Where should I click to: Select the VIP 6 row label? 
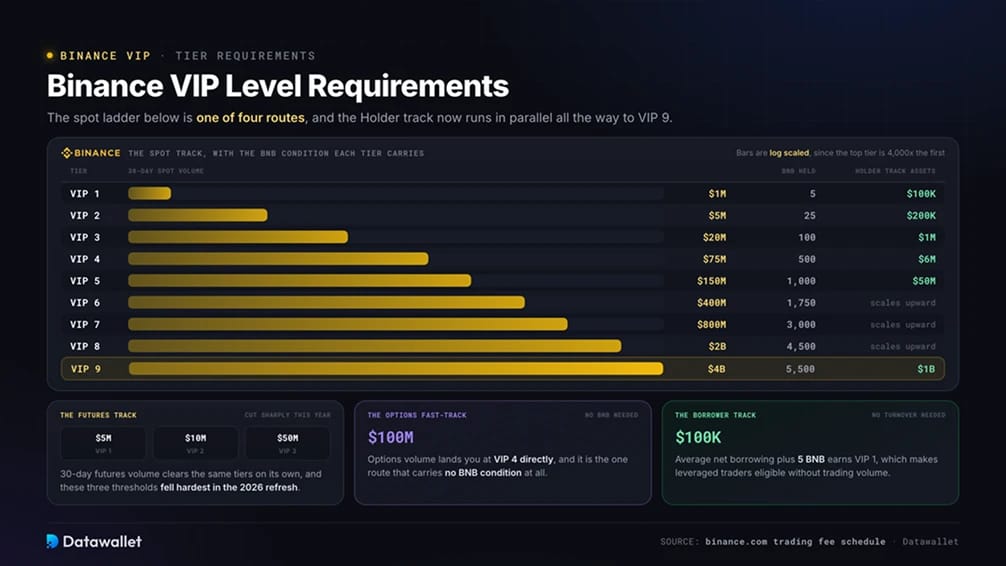85,303
